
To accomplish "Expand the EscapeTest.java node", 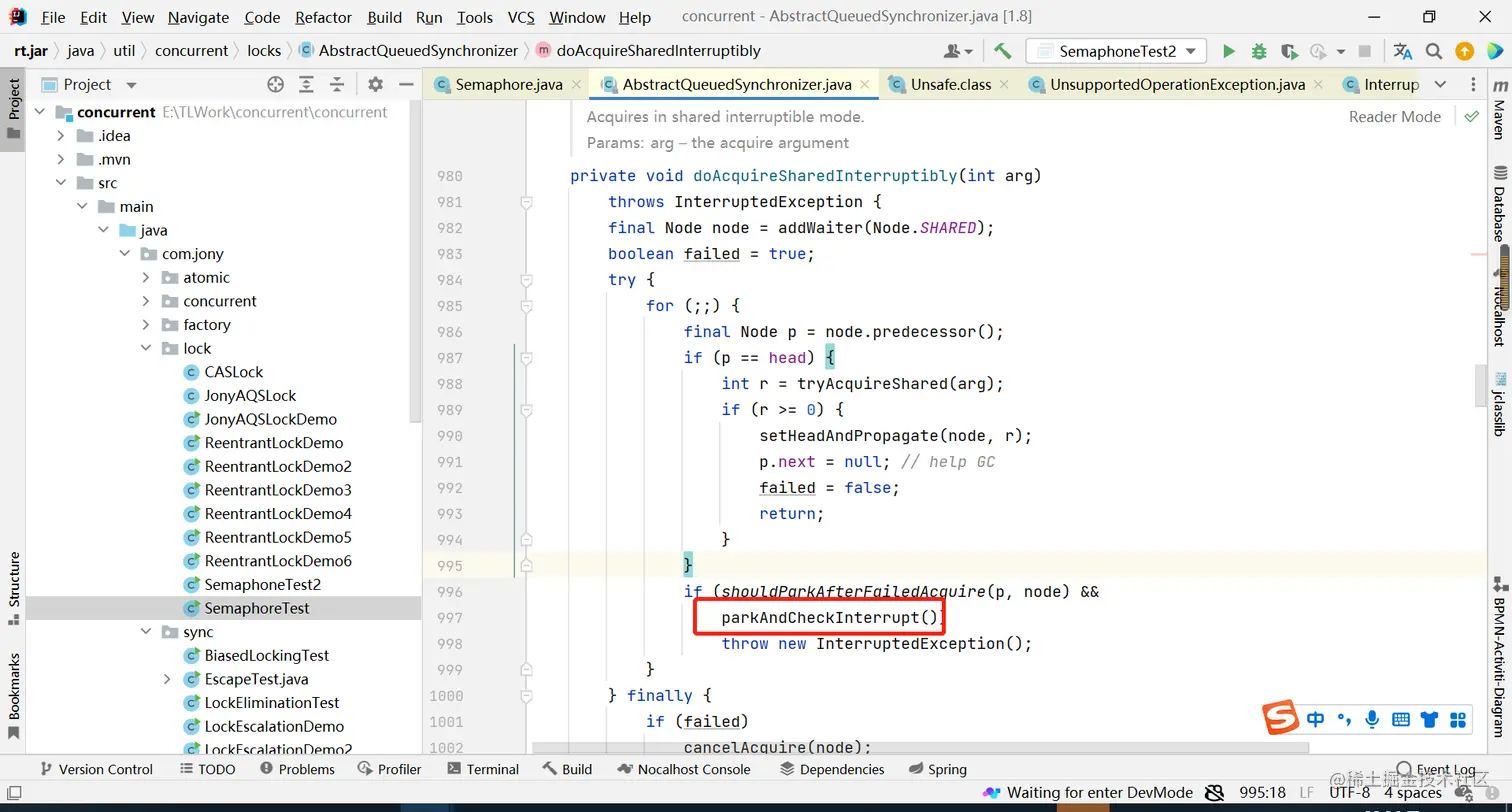I will pyautogui.click(x=167, y=679).
